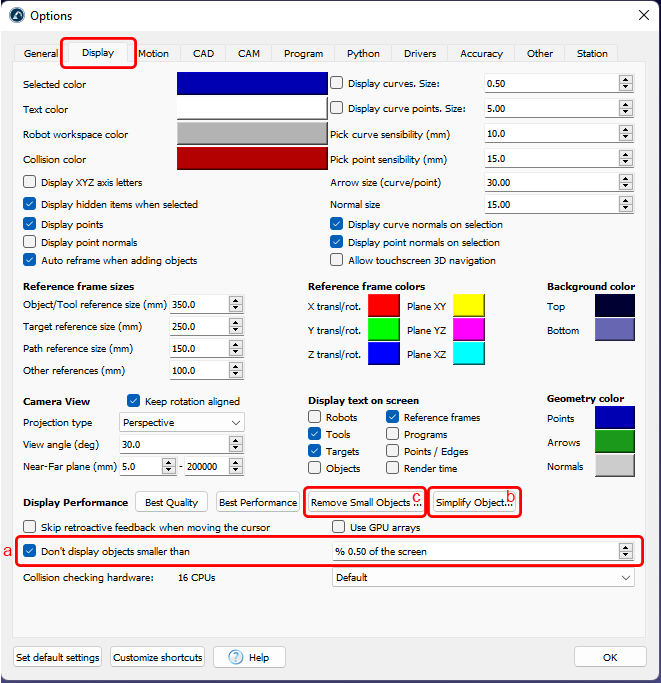Click the Best Quality button
This screenshot has width=661, height=683.
(173, 502)
